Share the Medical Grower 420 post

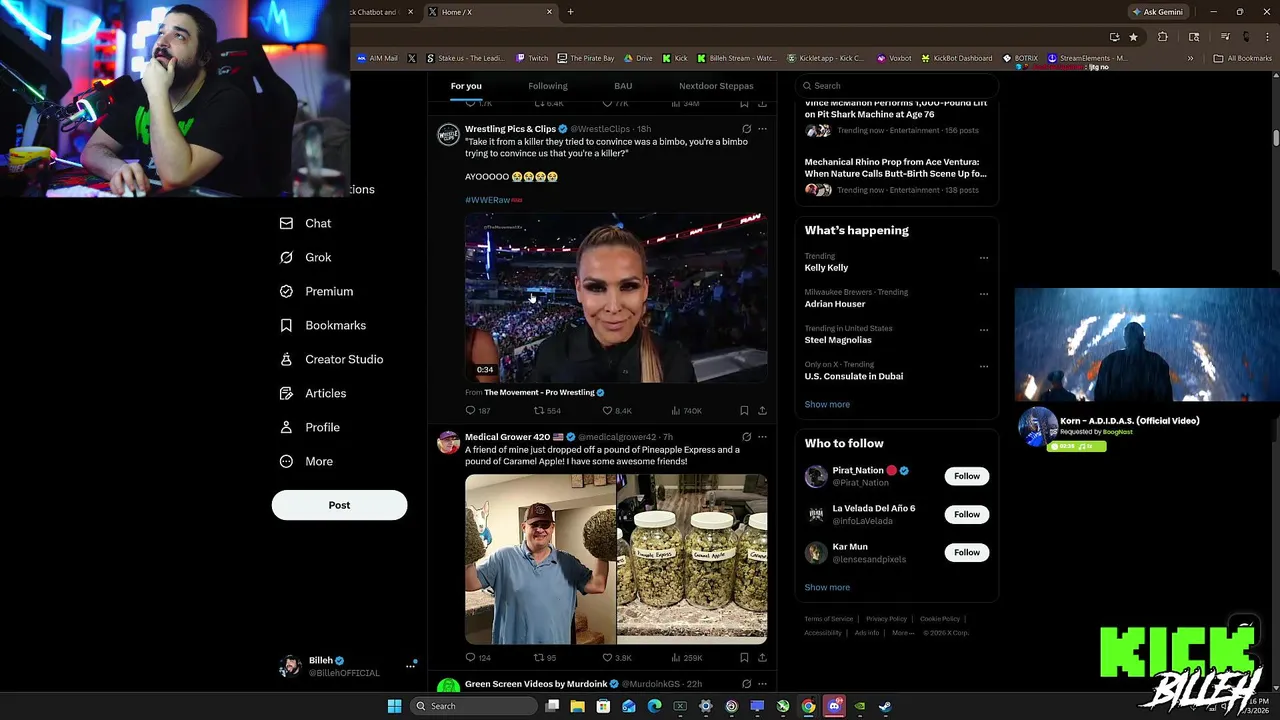pos(762,657)
